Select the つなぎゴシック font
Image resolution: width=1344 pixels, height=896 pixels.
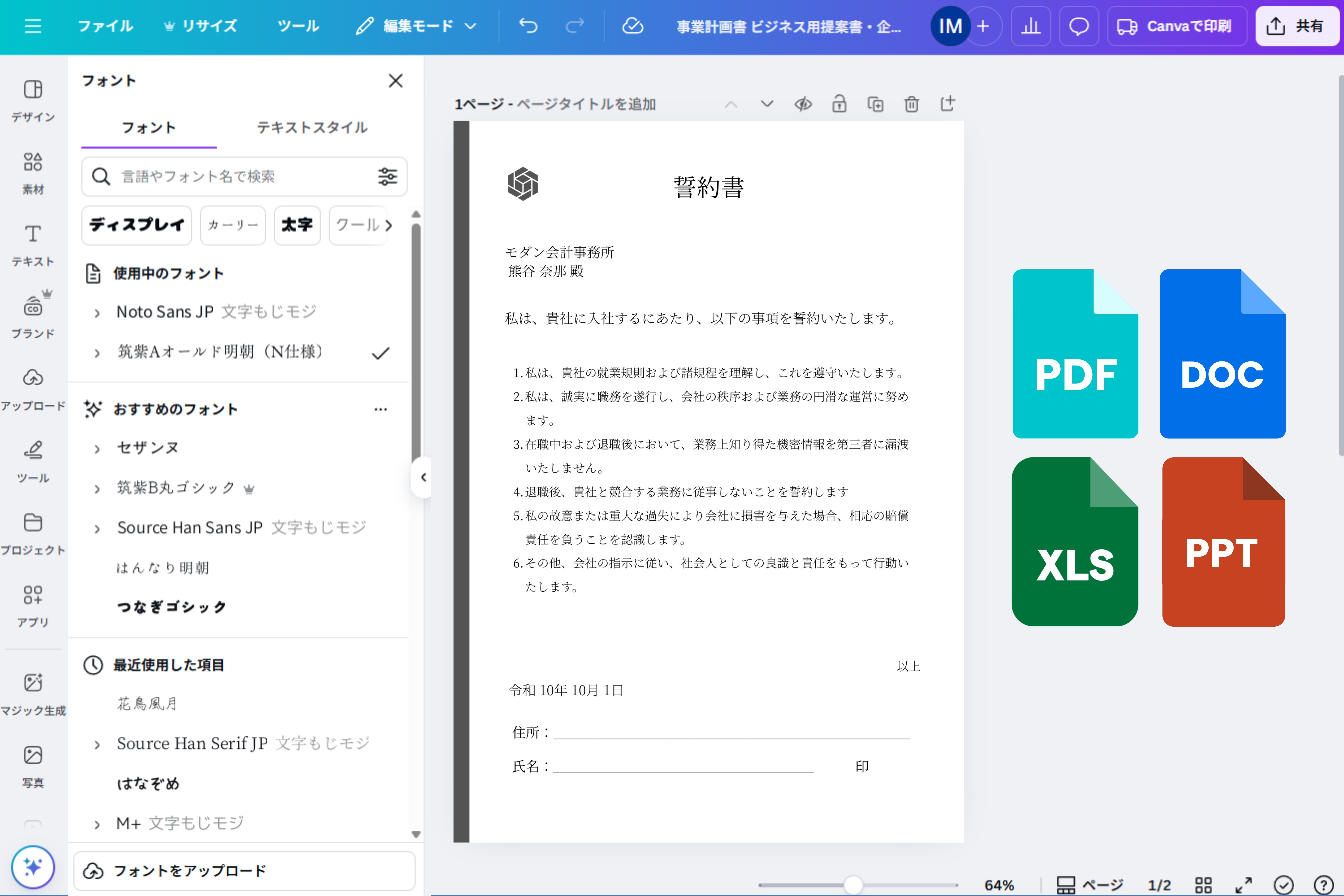click(x=171, y=607)
